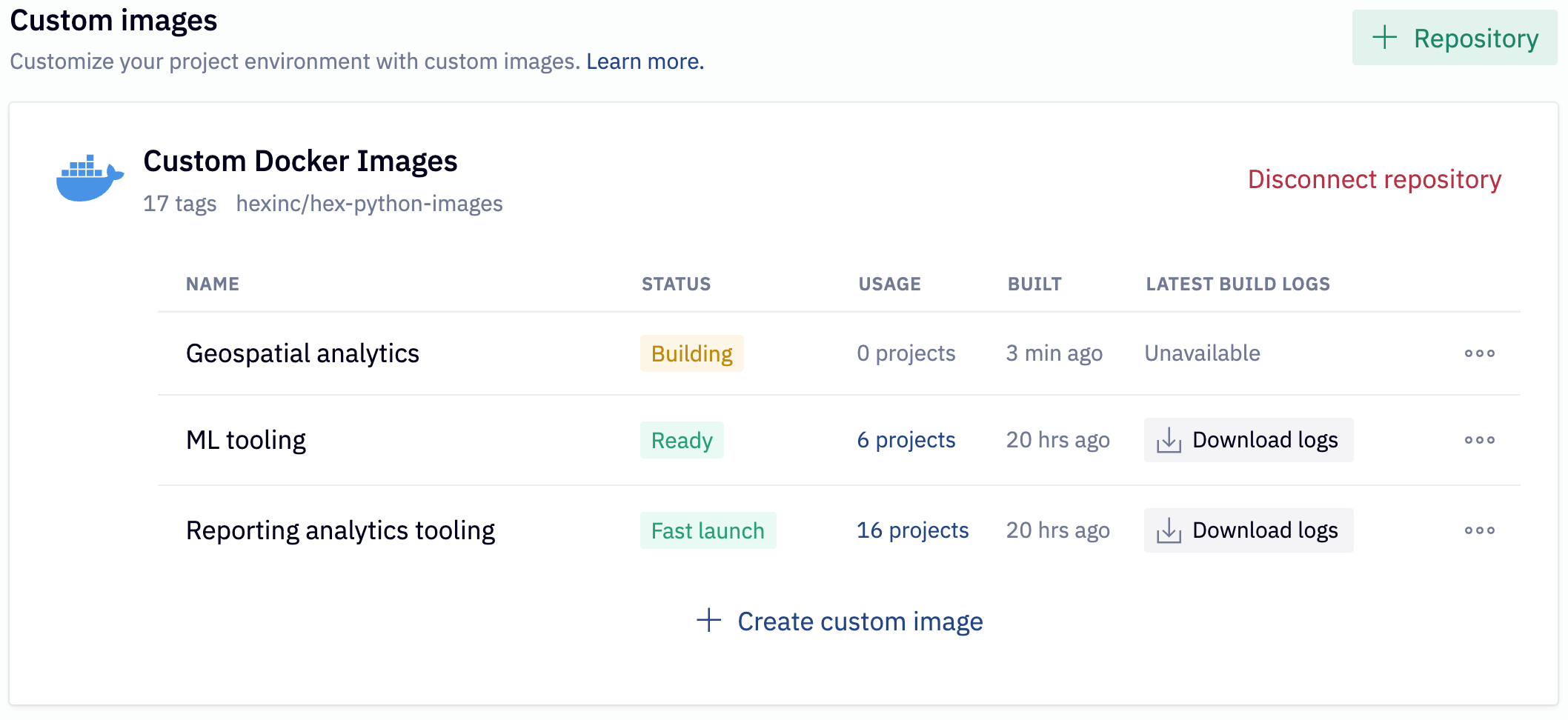This screenshot has height=720, width=1568.
Task: Open the overflow menu for ML tooling
Action: [x=1479, y=439]
